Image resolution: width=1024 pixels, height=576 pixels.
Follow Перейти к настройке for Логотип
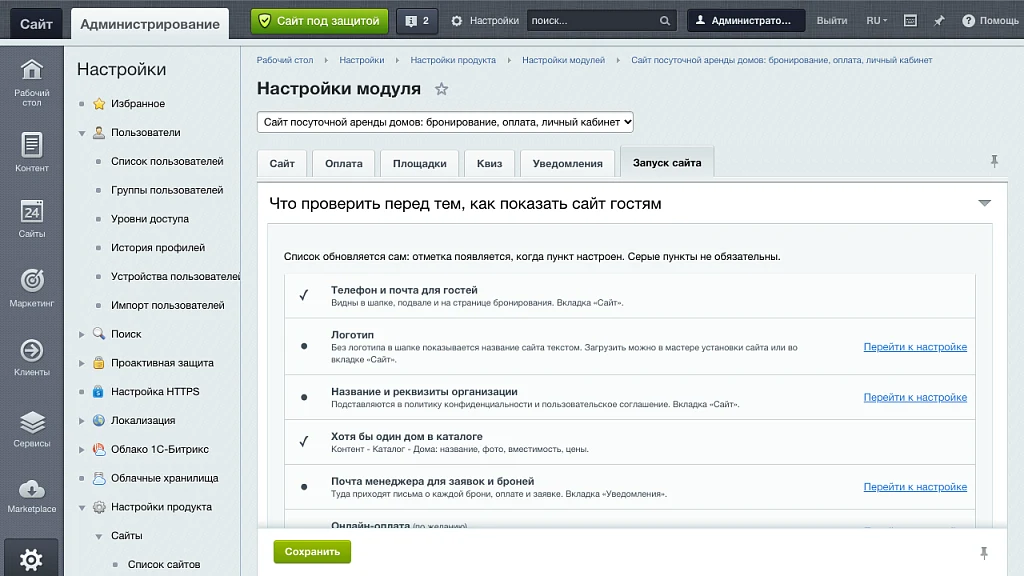(x=915, y=347)
